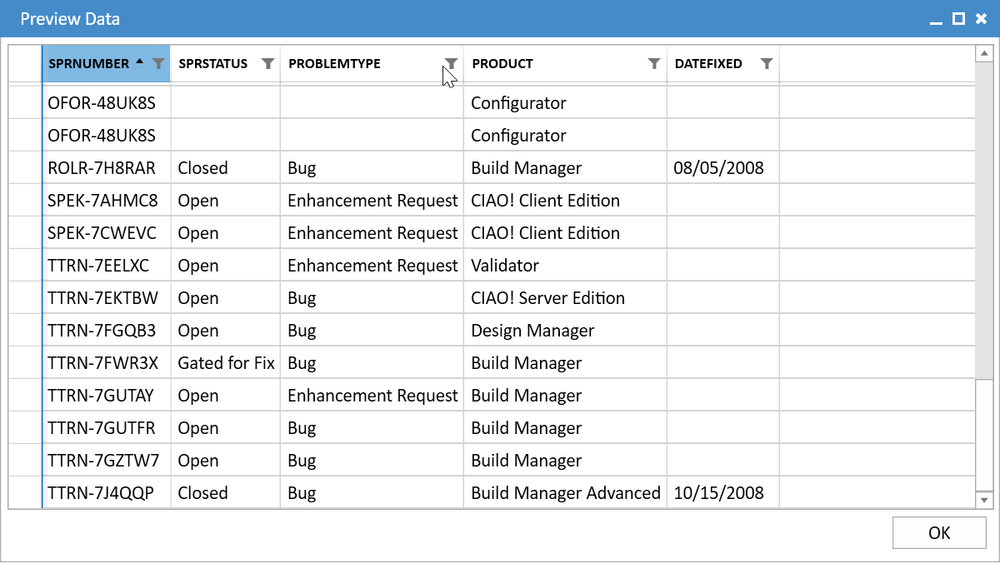
Task: Click the Design Manager cell
Action: (566, 330)
